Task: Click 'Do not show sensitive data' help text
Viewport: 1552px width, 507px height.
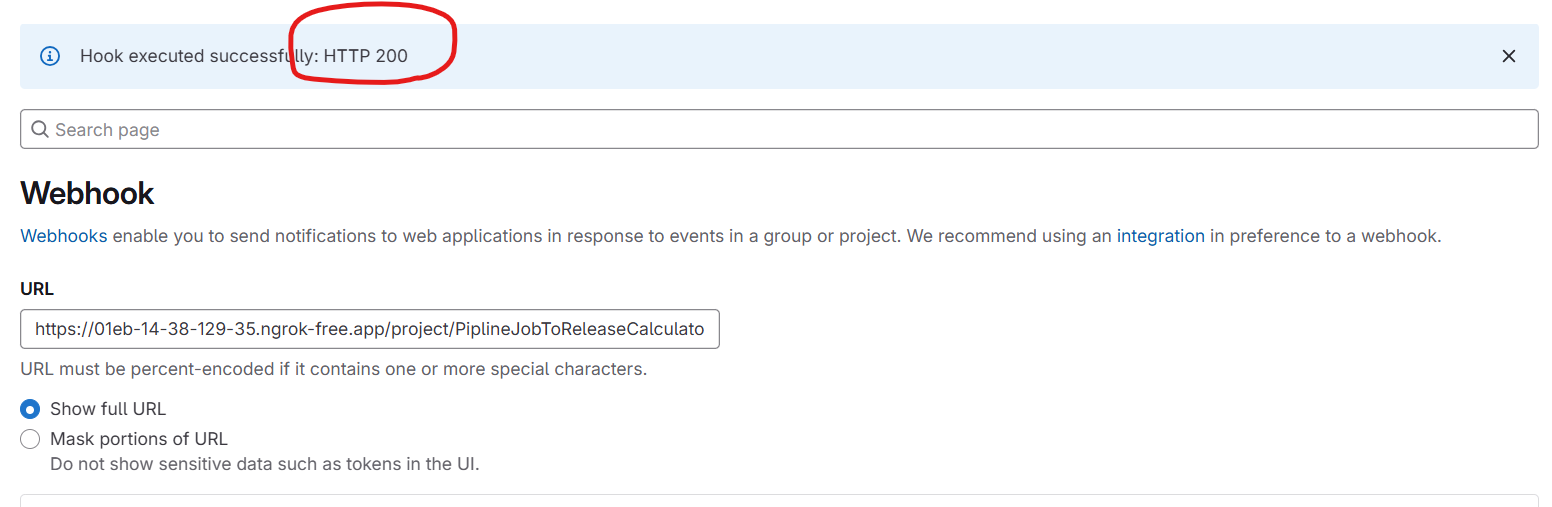Action: (265, 464)
